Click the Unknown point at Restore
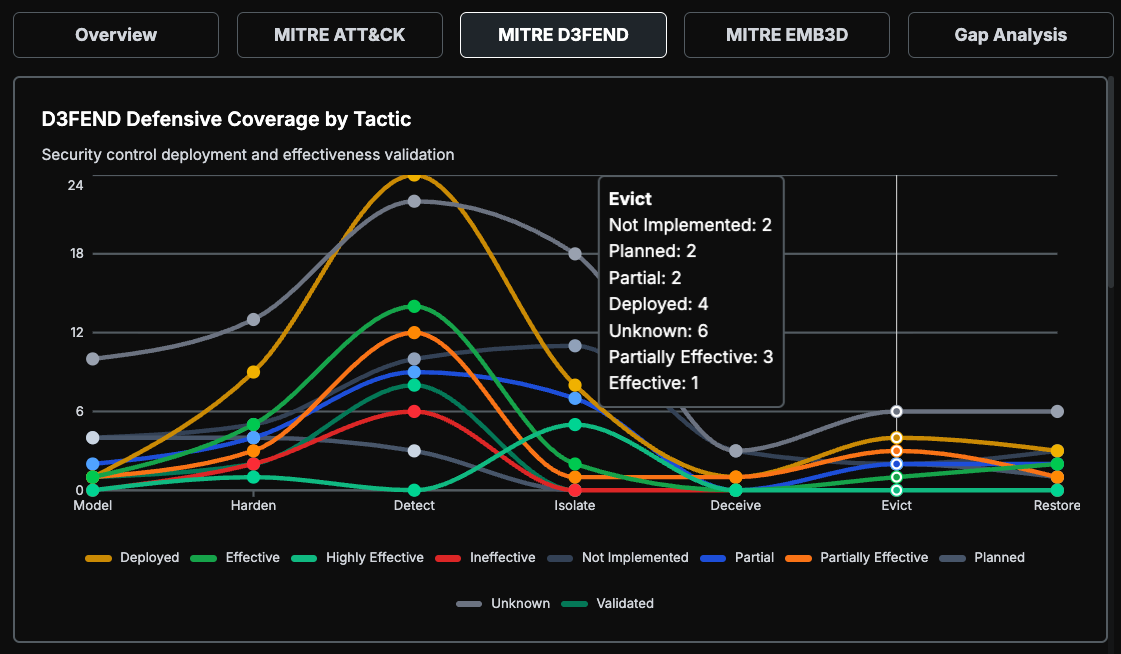The width and height of the screenshot is (1121, 654). click(x=1057, y=411)
